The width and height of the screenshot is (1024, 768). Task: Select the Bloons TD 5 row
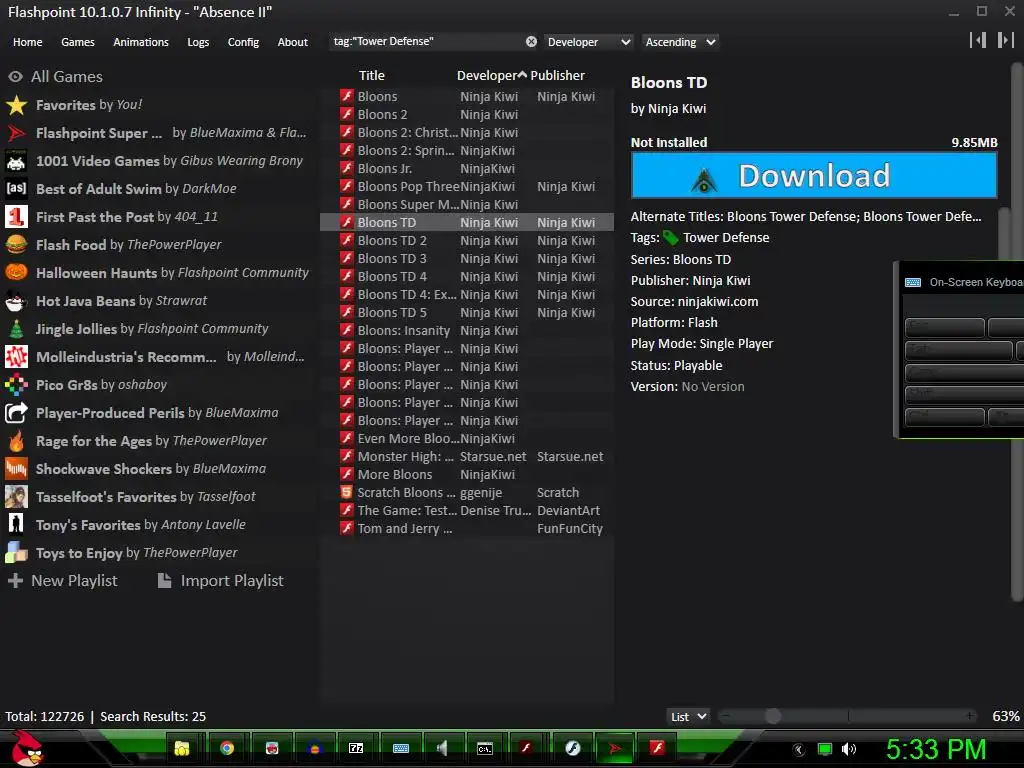tap(467, 313)
